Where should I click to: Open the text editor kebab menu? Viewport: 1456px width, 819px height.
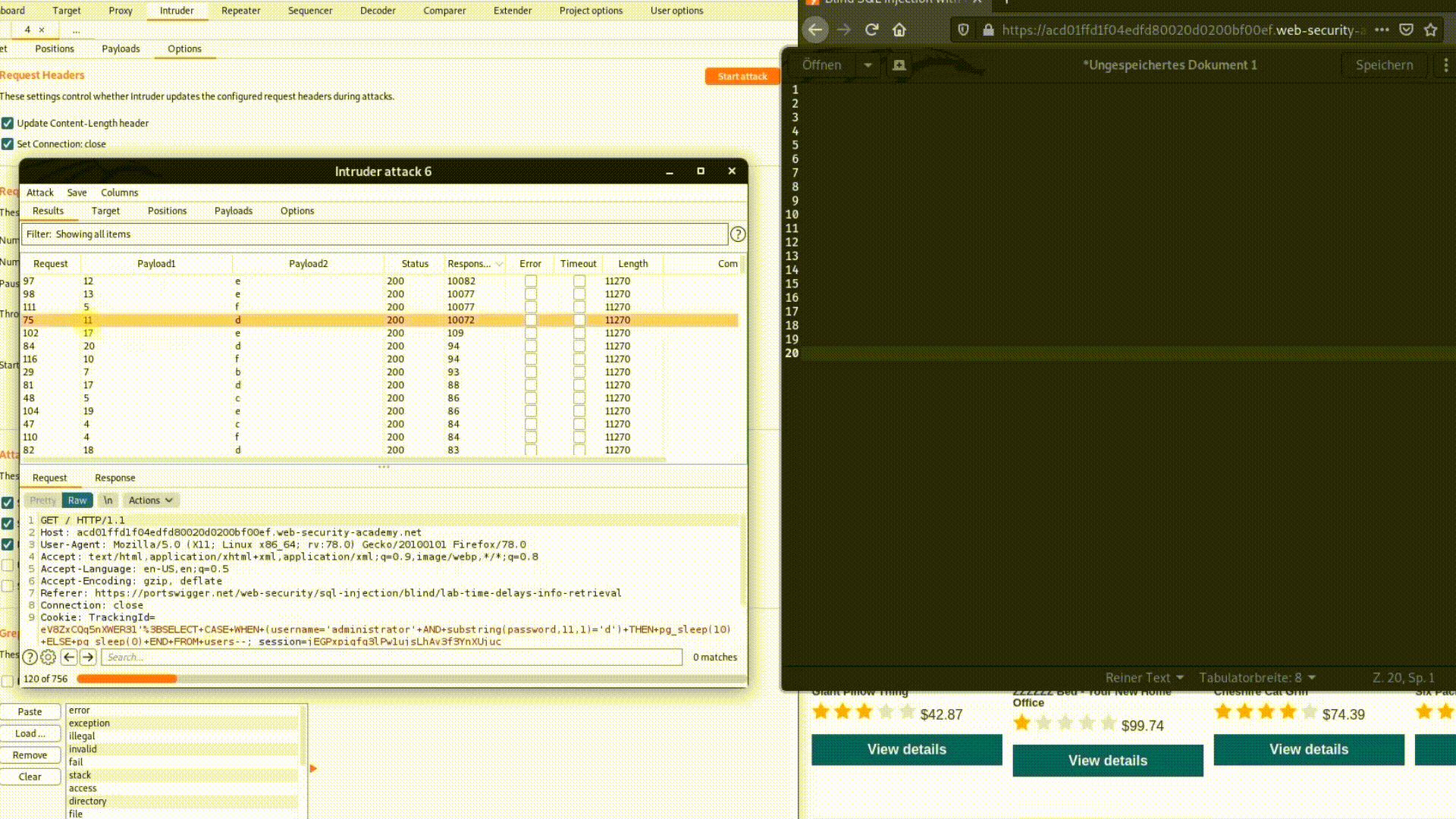[x=1445, y=65]
